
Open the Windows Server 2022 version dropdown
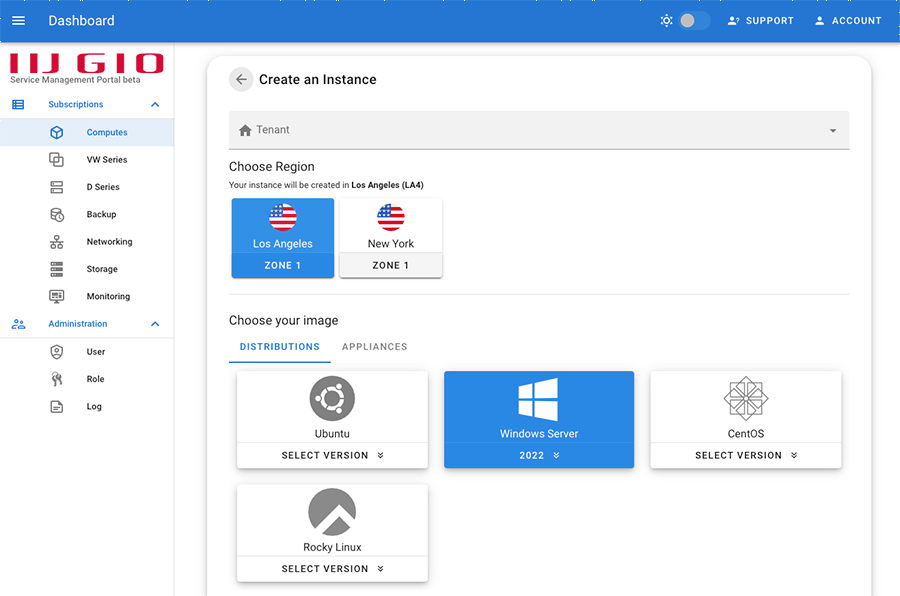click(539, 456)
